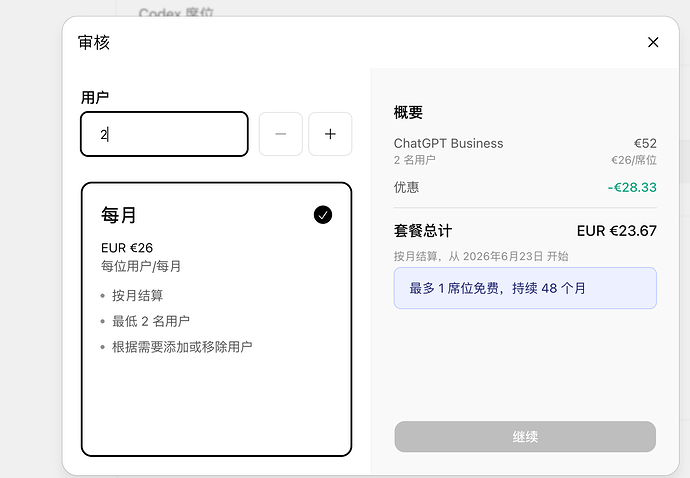Click the 2 名用户 summary text
The image size is (690, 478).
coord(415,160)
